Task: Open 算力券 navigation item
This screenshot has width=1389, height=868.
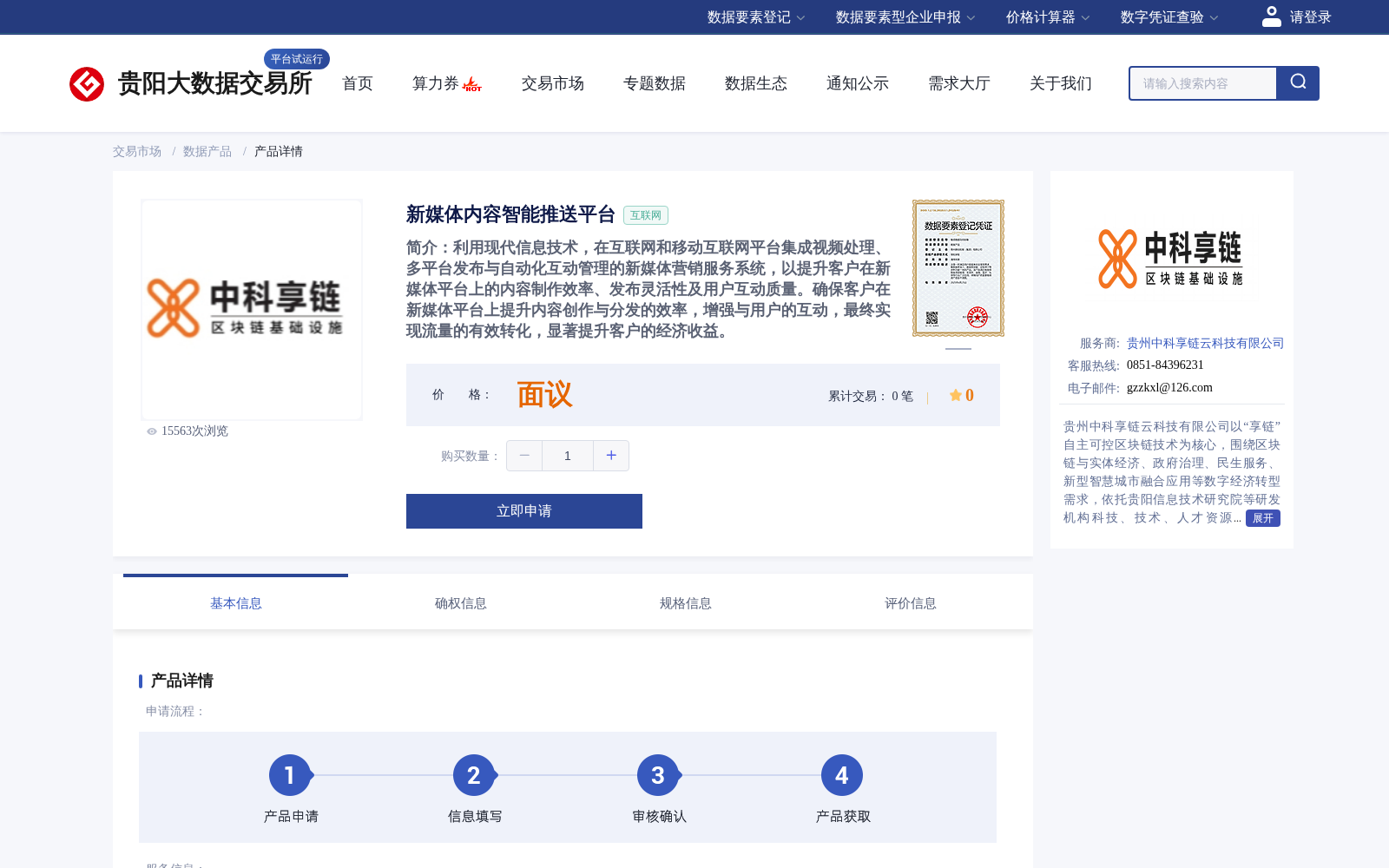Action: [435, 83]
